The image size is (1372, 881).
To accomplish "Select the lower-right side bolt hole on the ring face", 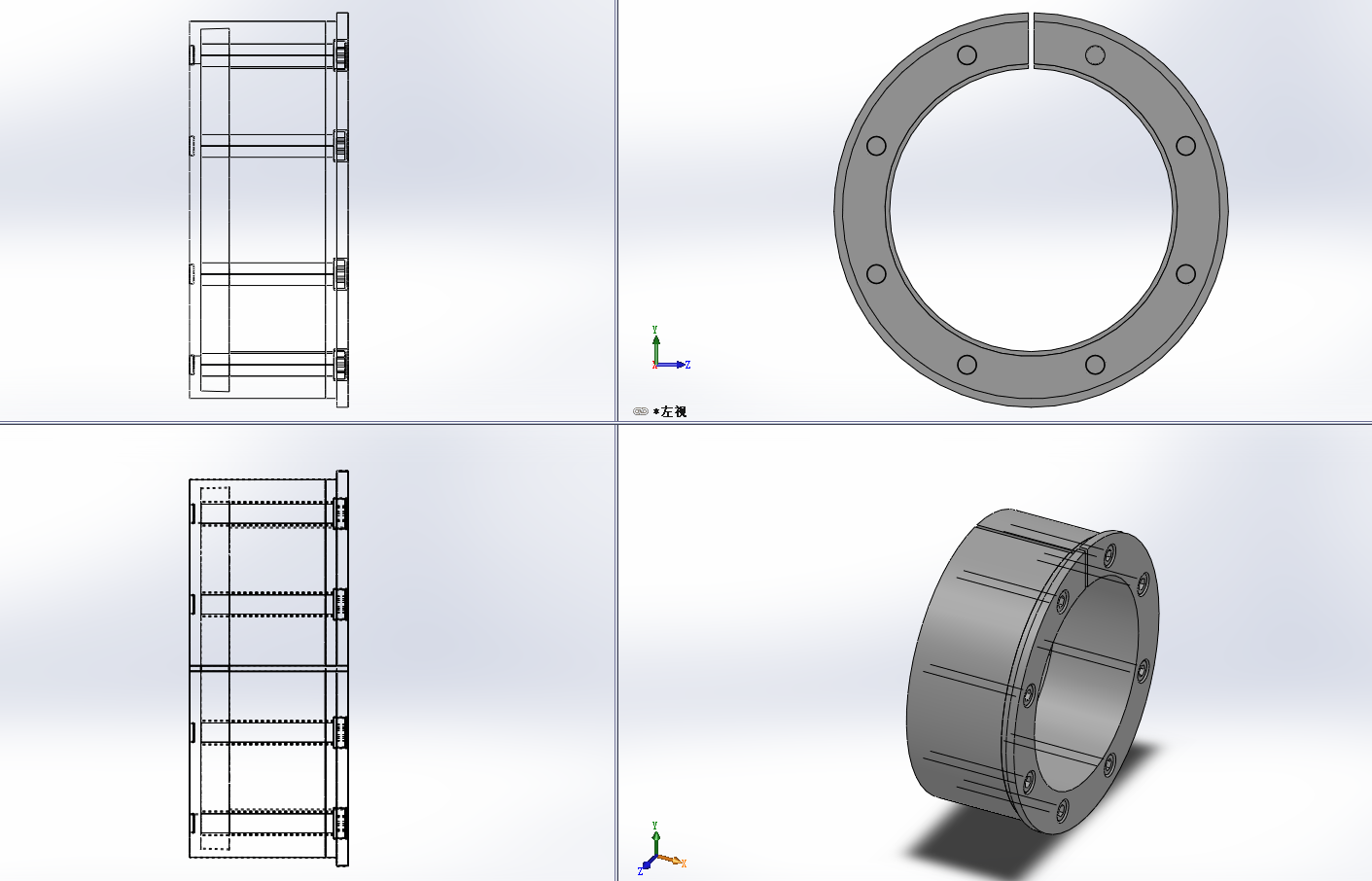I will [x=1185, y=274].
